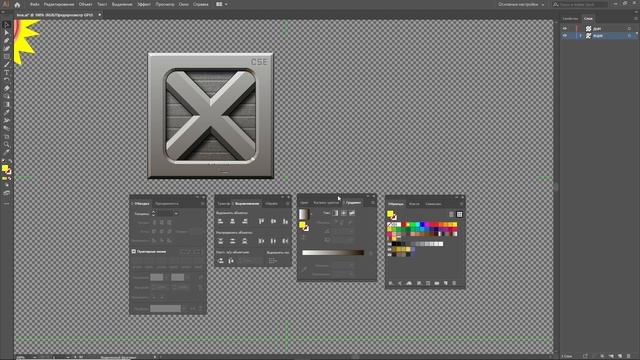The image size is (640, 360).
Task: Distribute objects by right edges
Action: 285,241
